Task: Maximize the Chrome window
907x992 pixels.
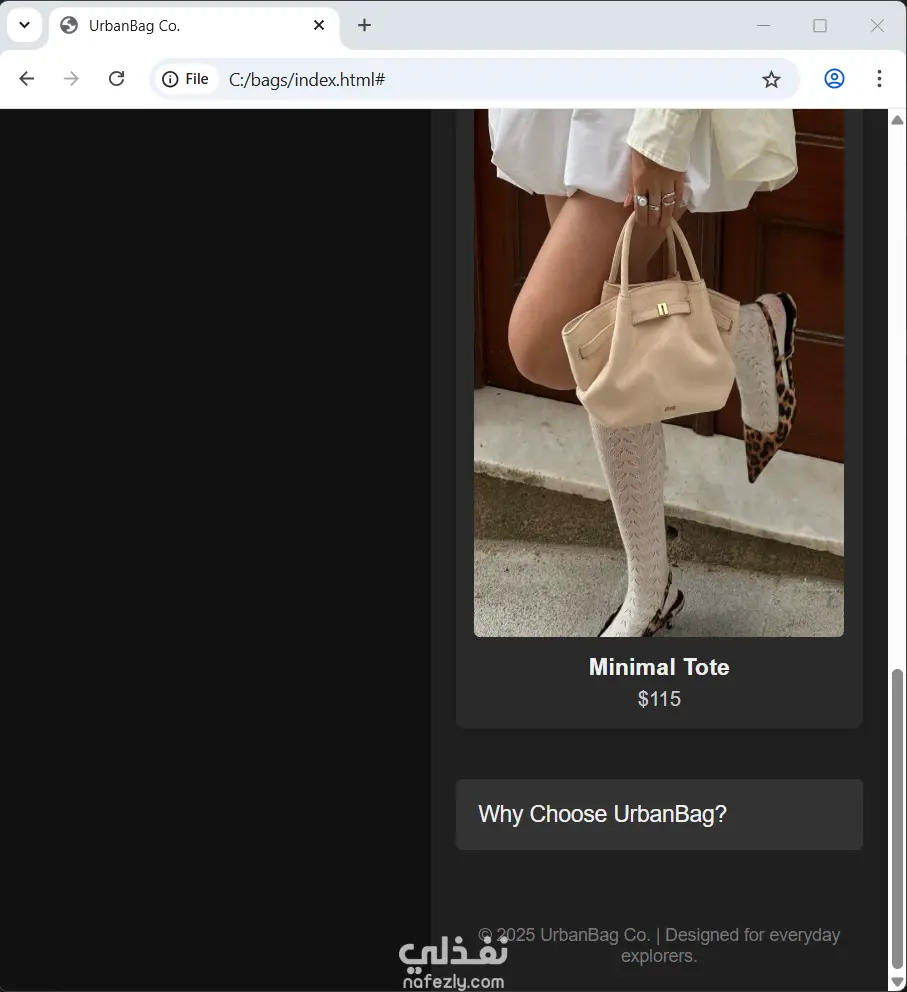Action: (820, 25)
